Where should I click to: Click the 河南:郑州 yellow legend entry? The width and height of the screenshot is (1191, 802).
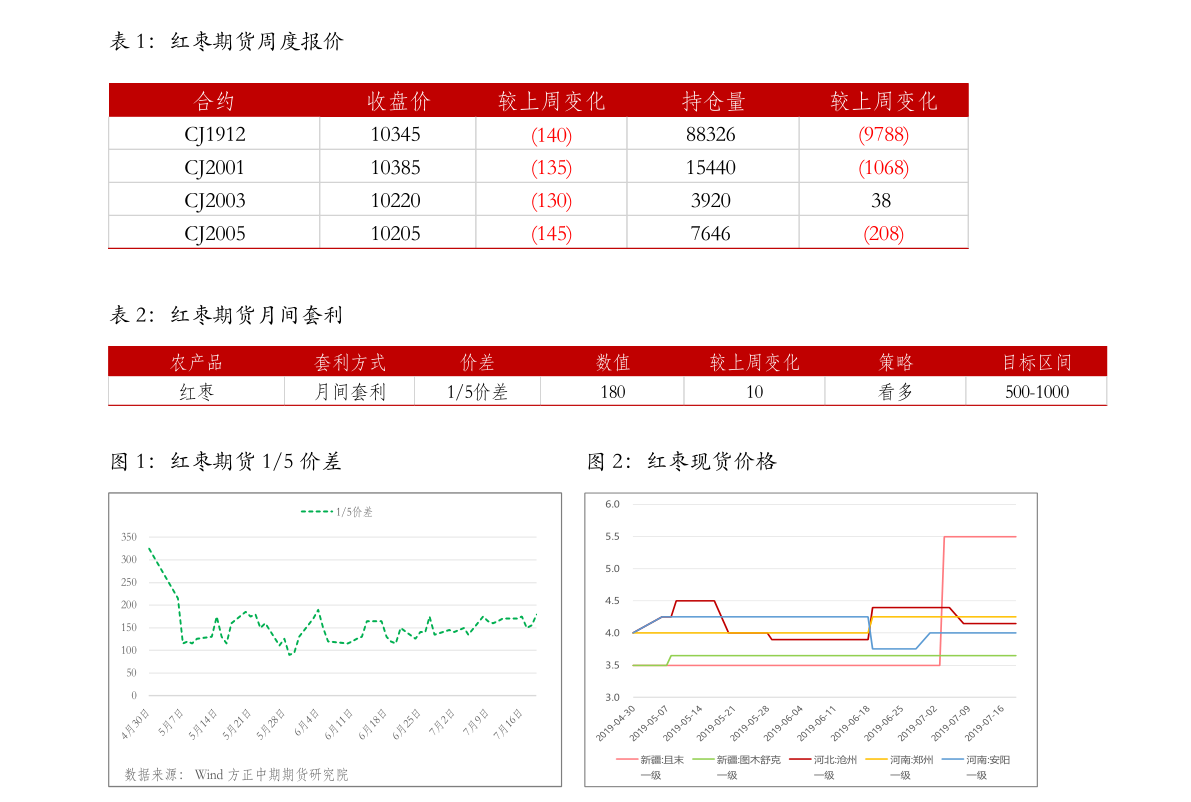(899, 766)
